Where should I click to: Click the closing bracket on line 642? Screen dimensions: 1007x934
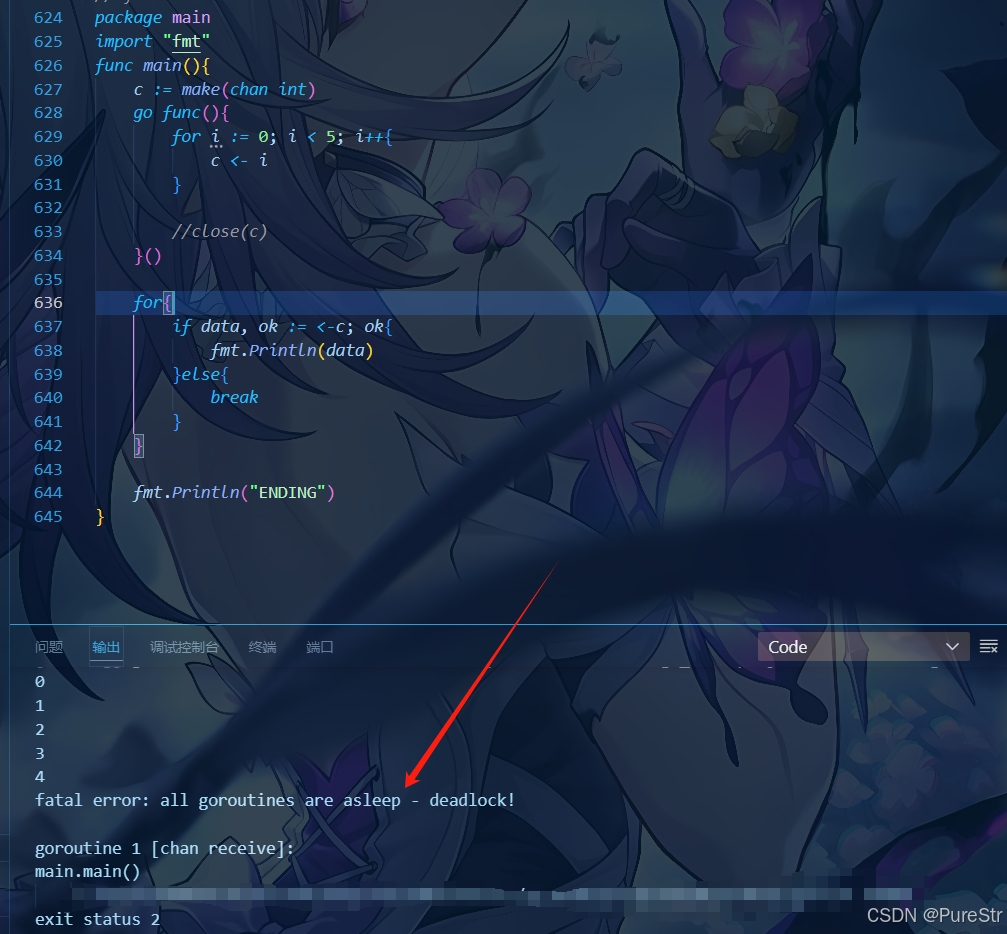(138, 446)
